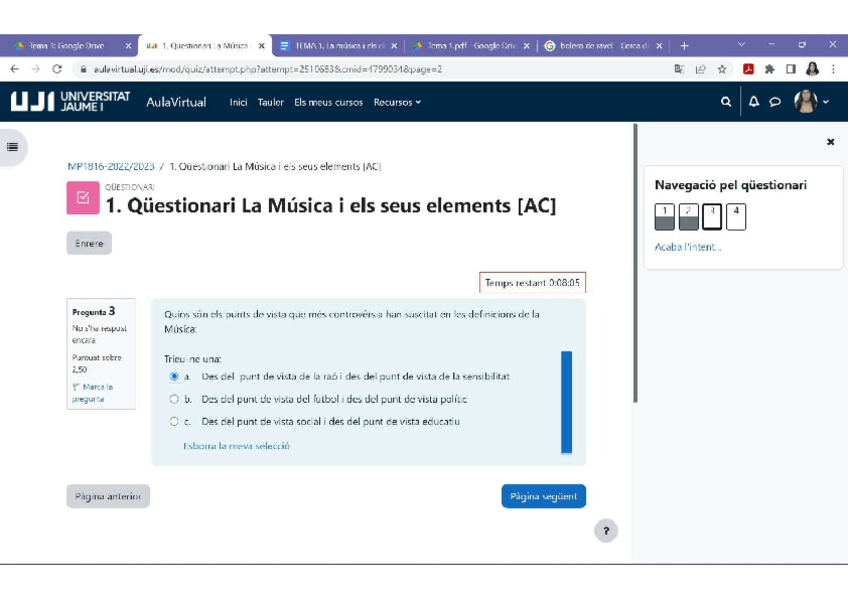Select answer c. about social and educatiu

coord(174,421)
